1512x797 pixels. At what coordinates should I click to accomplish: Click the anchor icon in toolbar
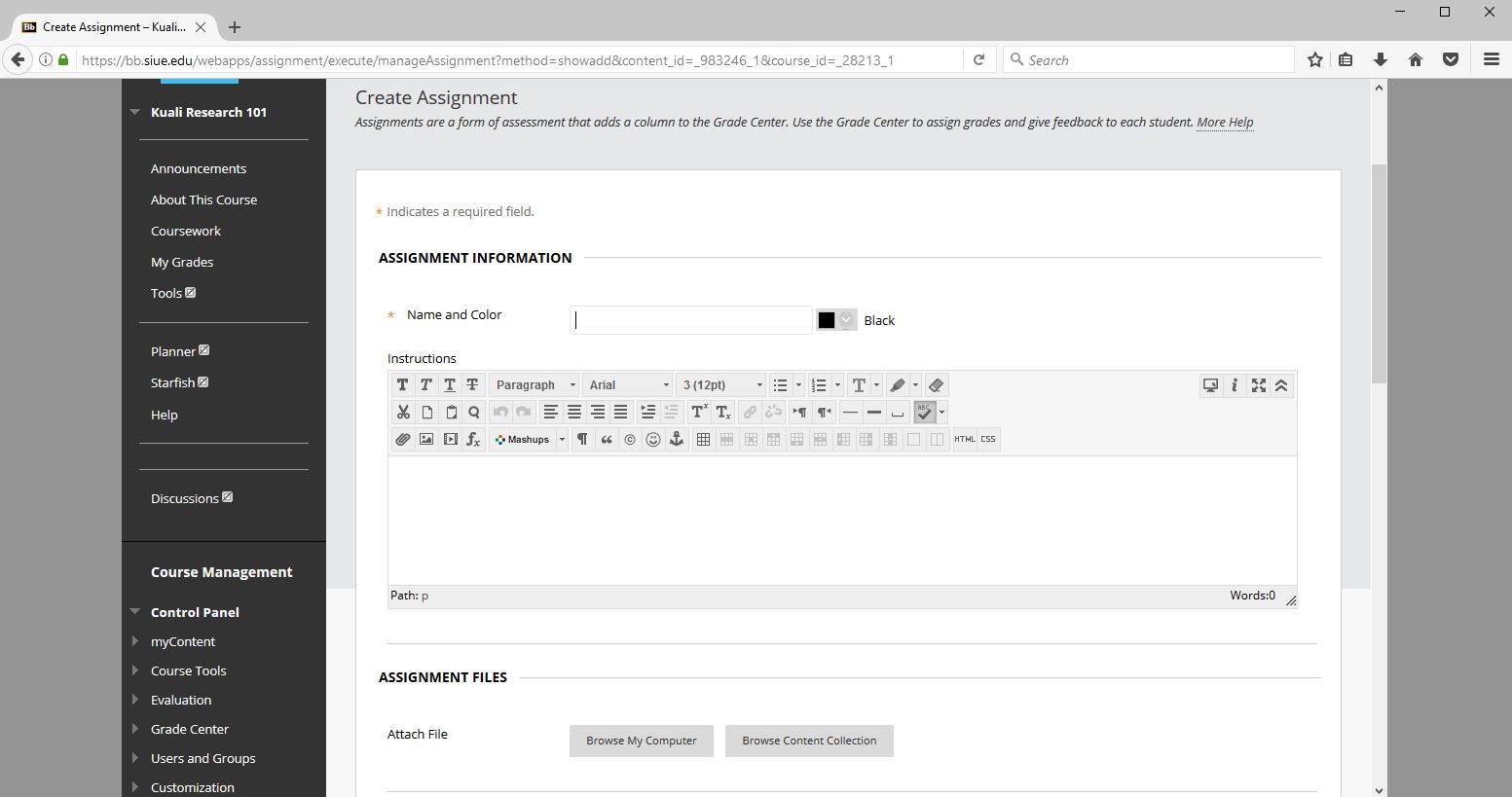[677, 440]
